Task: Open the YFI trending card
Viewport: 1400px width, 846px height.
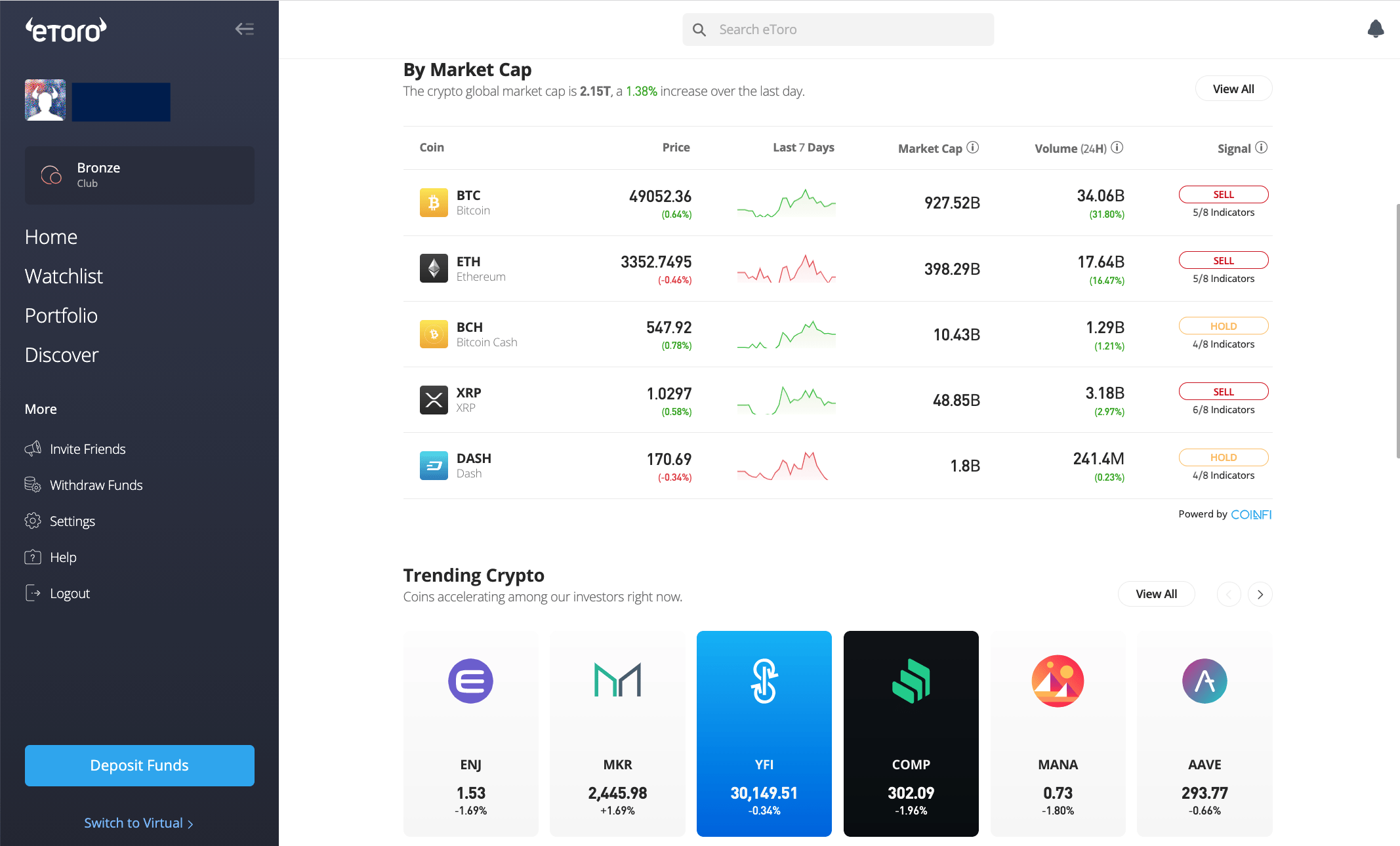Action: tap(764, 733)
